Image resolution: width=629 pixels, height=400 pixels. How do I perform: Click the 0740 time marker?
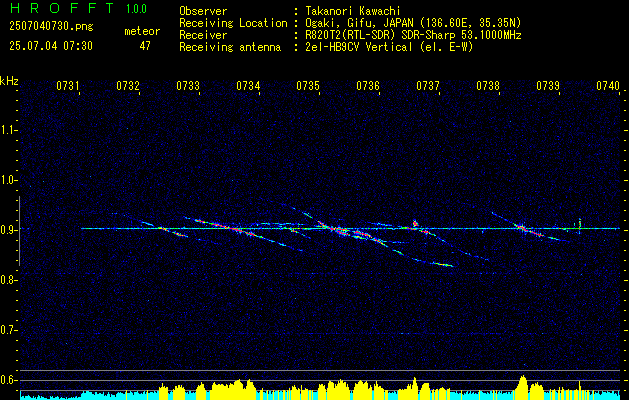point(608,86)
